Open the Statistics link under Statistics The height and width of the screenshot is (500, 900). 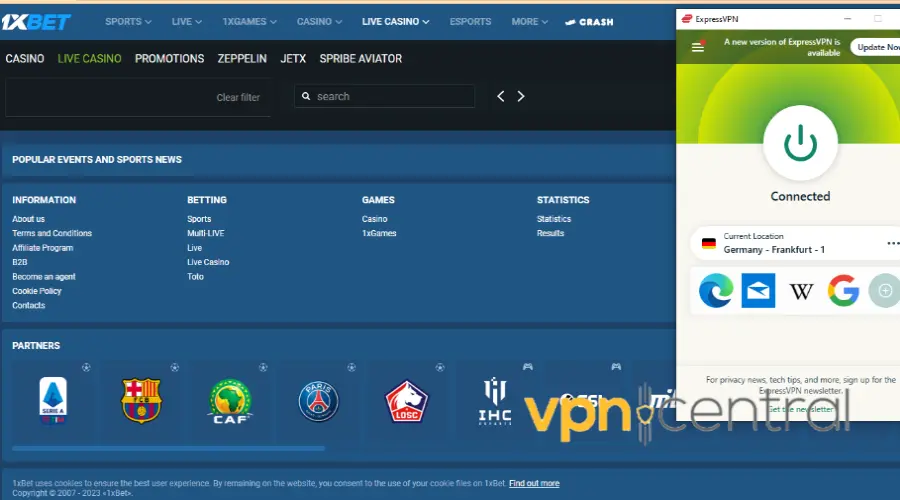click(x=553, y=219)
